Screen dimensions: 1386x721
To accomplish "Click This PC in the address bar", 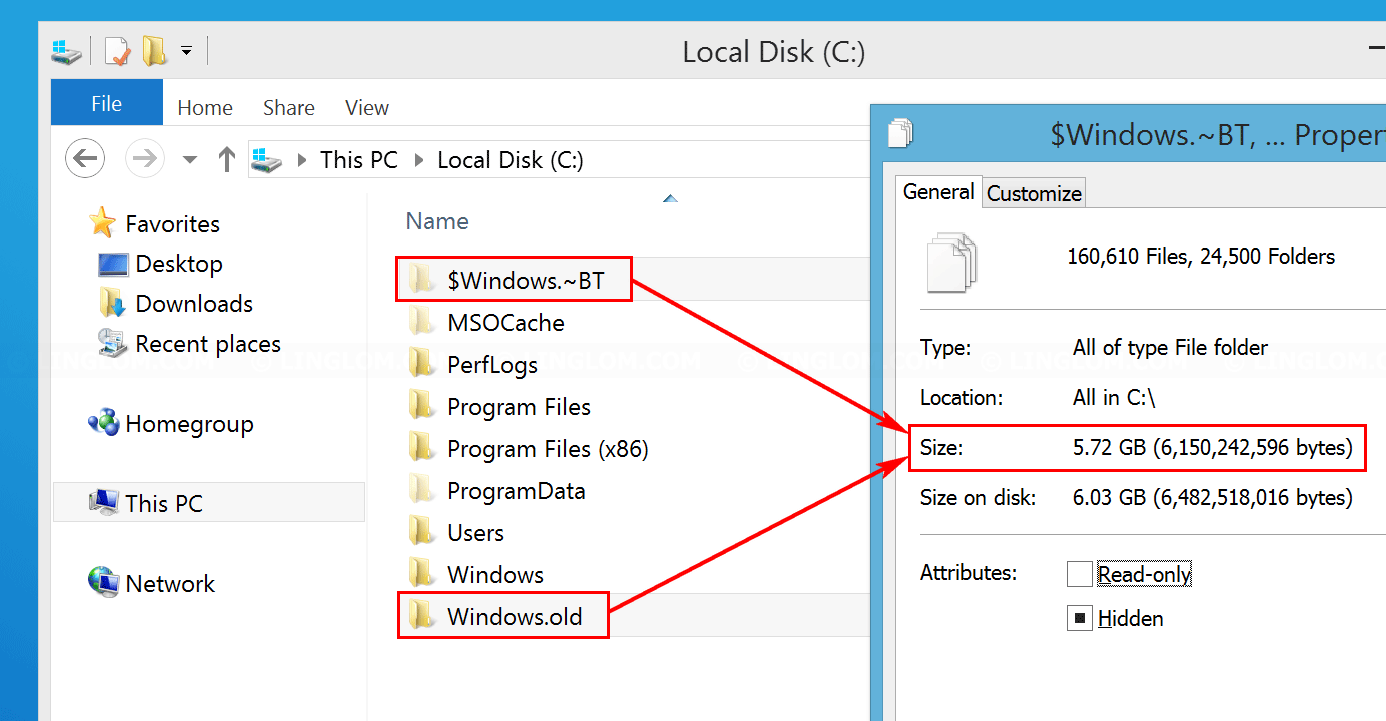I will pyautogui.click(x=359, y=160).
